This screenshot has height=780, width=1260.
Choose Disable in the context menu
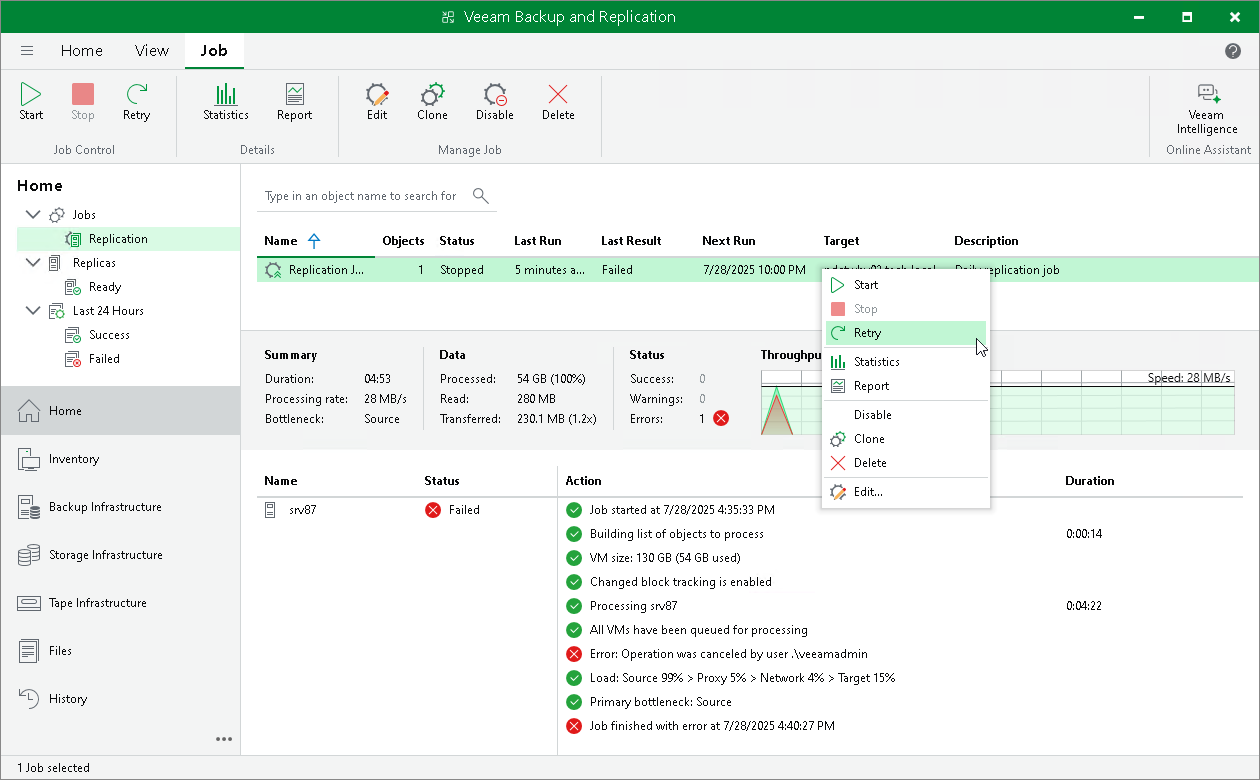(x=906, y=415)
